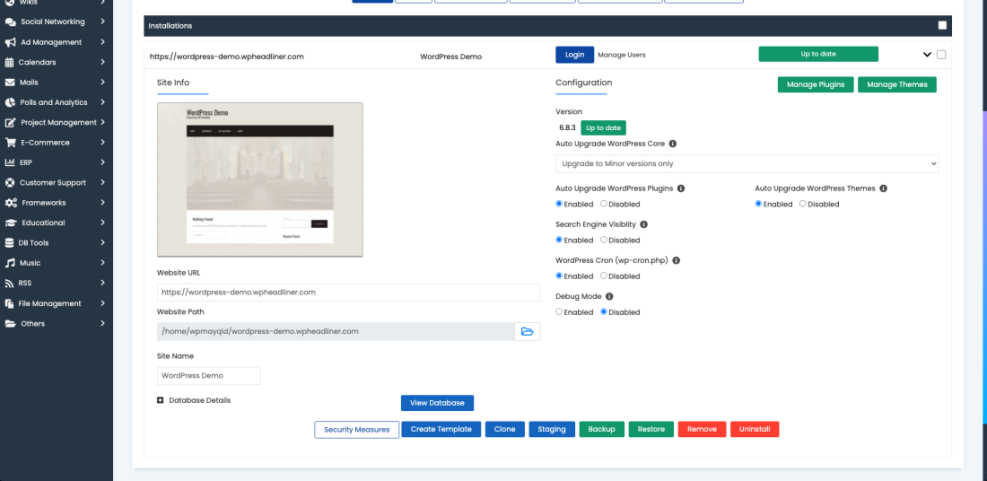Select Enabled for Debug Mode

click(559, 312)
